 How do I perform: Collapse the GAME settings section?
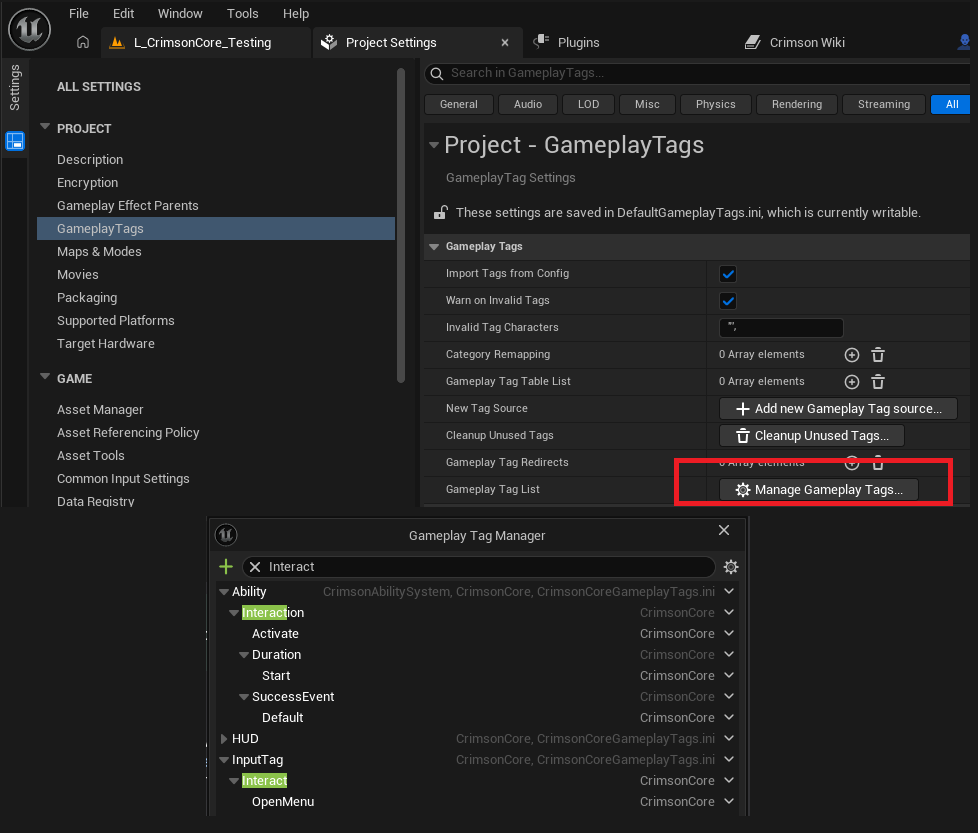coord(45,377)
